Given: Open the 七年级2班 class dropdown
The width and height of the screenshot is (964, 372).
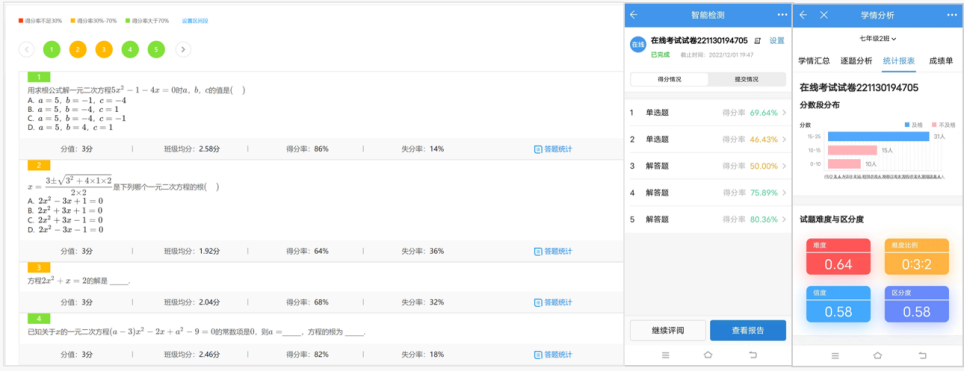Looking at the screenshot, I should [x=877, y=39].
